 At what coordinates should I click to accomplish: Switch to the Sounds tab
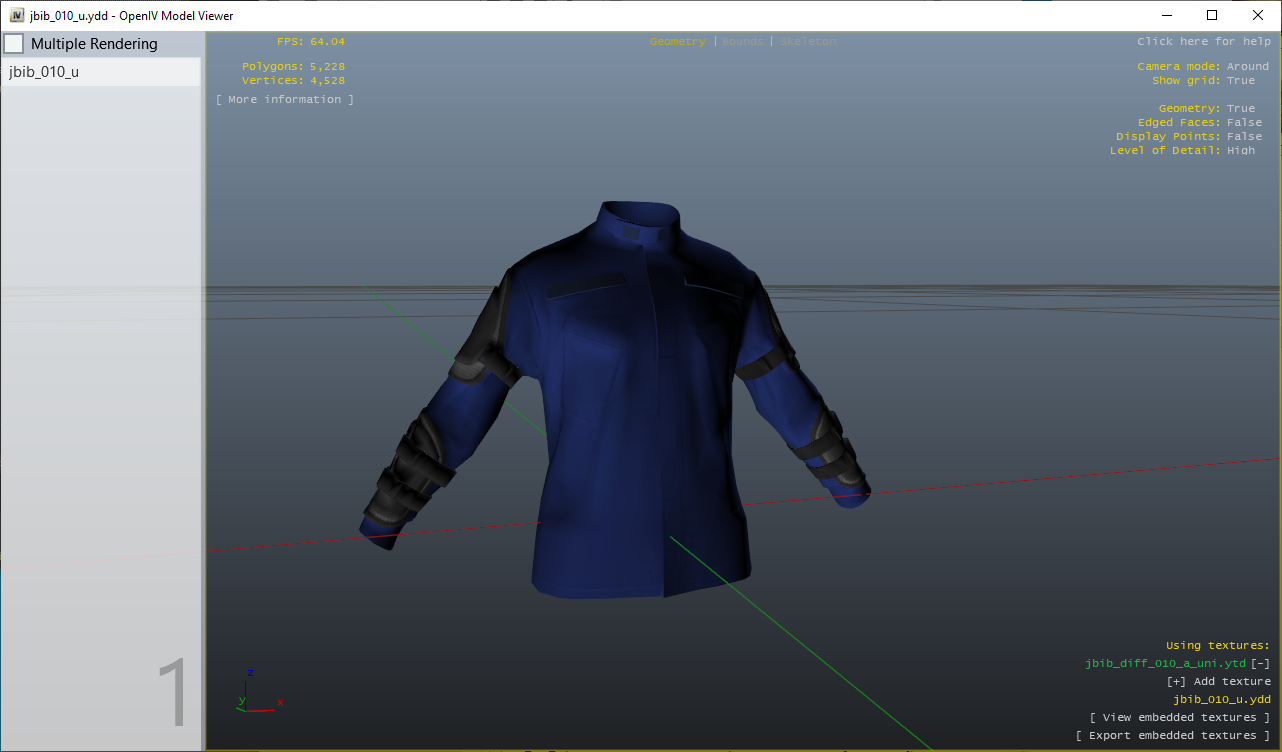pos(742,41)
